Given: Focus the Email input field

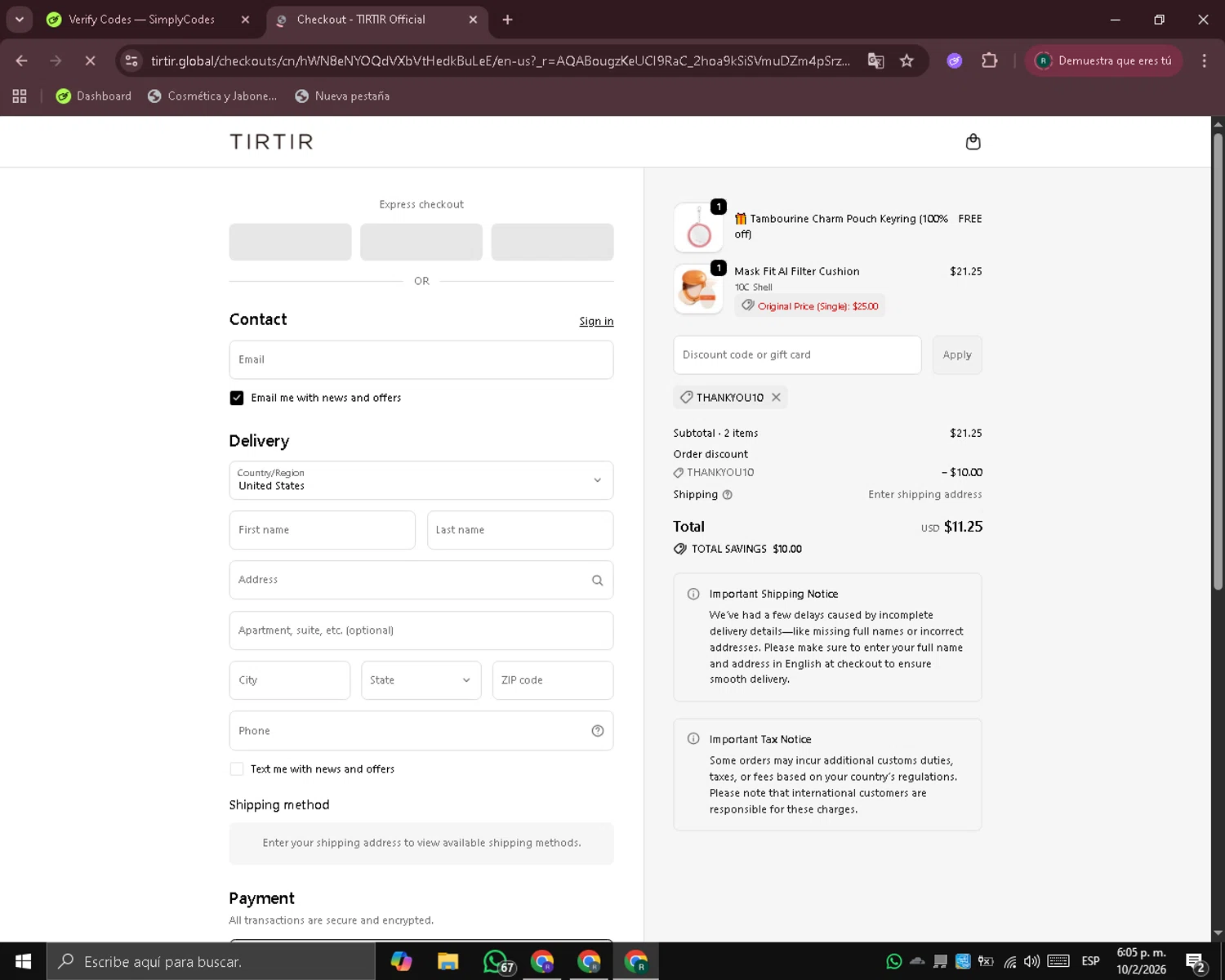Looking at the screenshot, I should (x=421, y=360).
